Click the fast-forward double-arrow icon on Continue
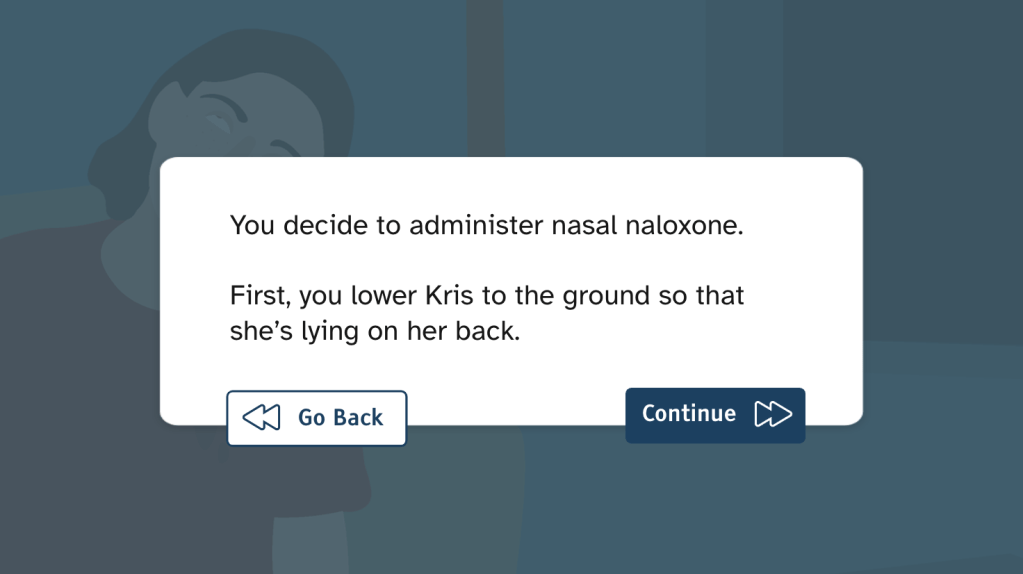The width and height of the screenshot is (1023, 574). tap(773, 414)
